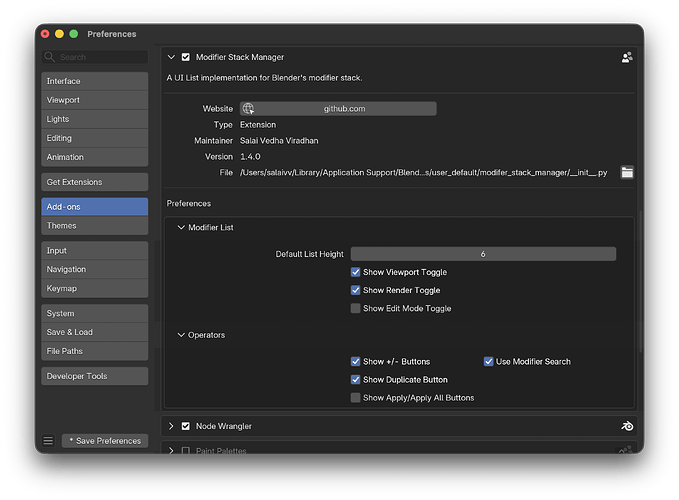The image size is (679, 500).
Task: Uncheck Show Viewport Toggle
Action: coord(355,272)
